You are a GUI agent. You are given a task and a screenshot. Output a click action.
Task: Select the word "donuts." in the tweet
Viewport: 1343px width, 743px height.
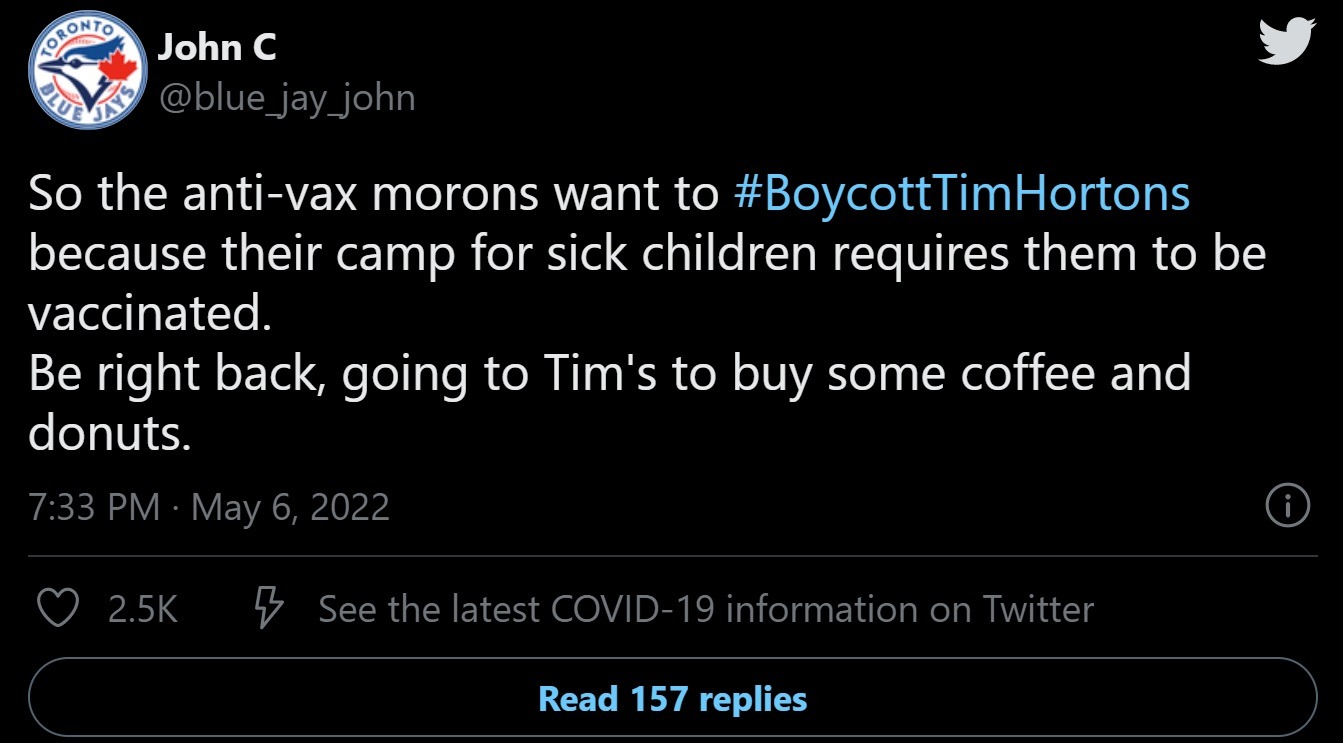coord(109,433)
